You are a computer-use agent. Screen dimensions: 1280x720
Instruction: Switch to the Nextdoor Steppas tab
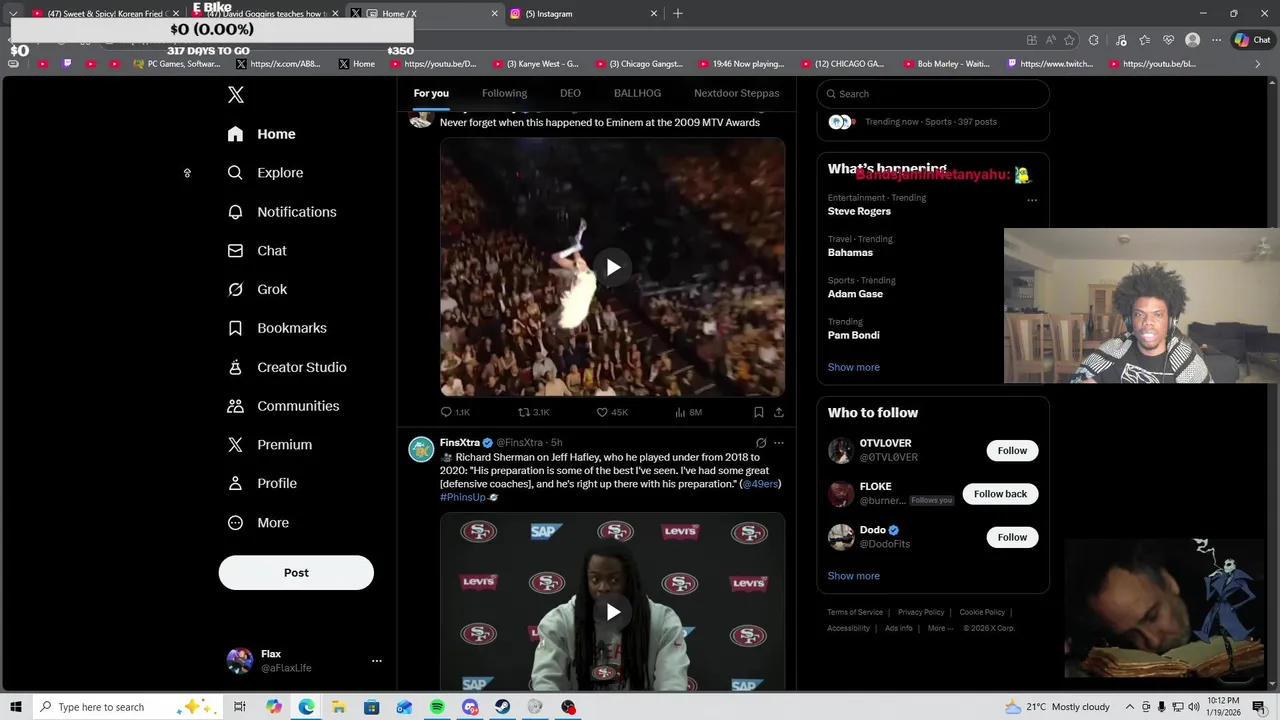tap(736, 93)
